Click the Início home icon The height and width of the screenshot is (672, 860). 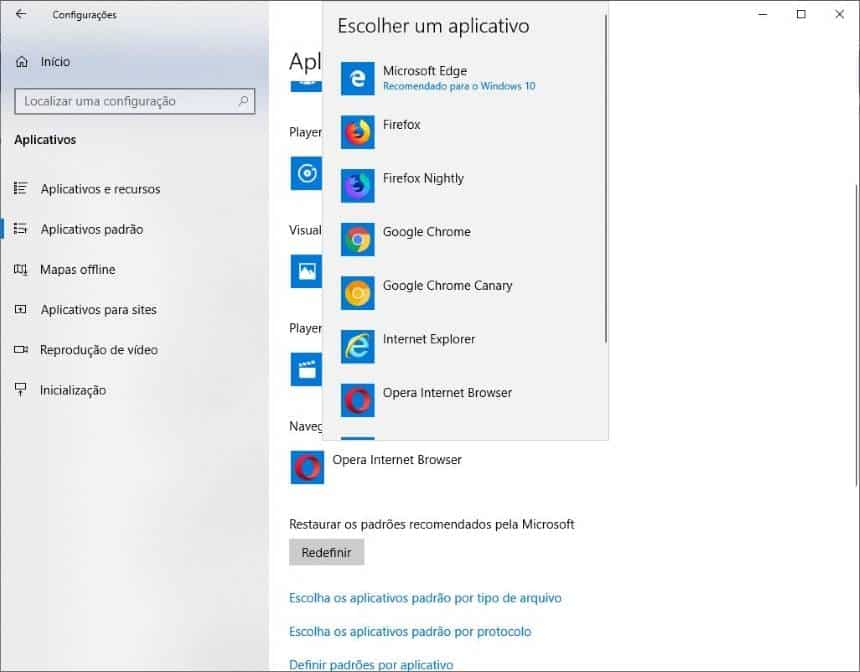coord(22,62)
